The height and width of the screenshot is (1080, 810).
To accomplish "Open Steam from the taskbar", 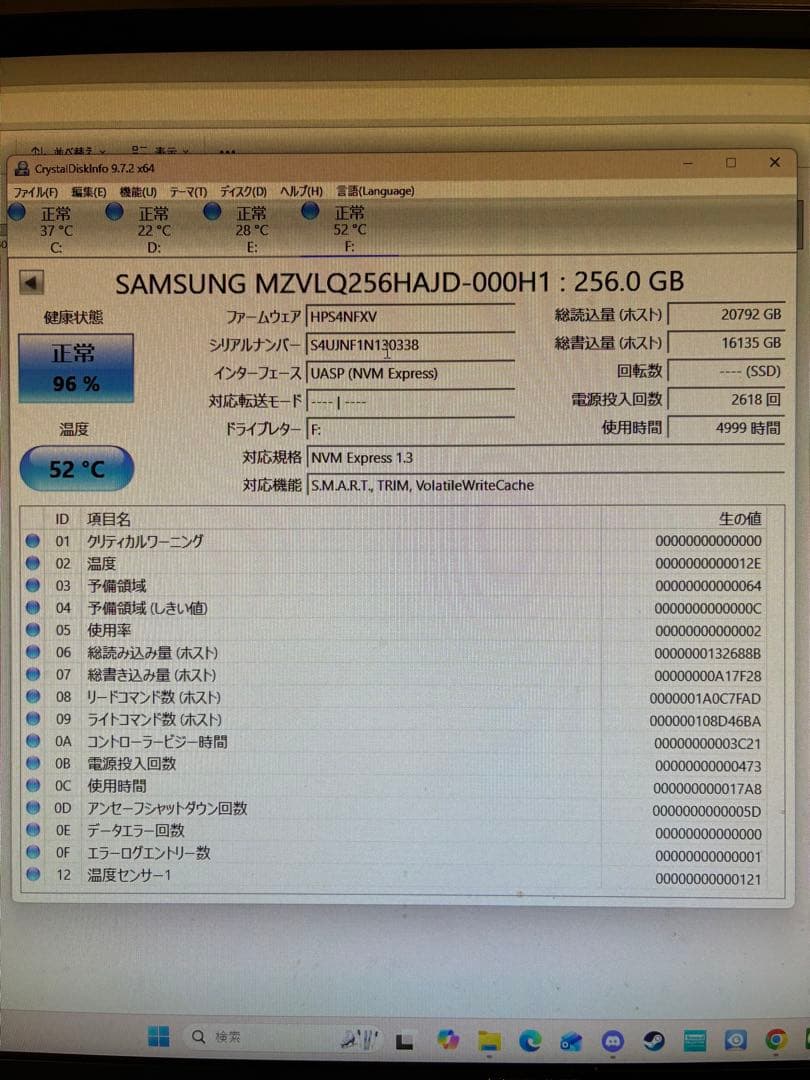I will click(654, 1040).
